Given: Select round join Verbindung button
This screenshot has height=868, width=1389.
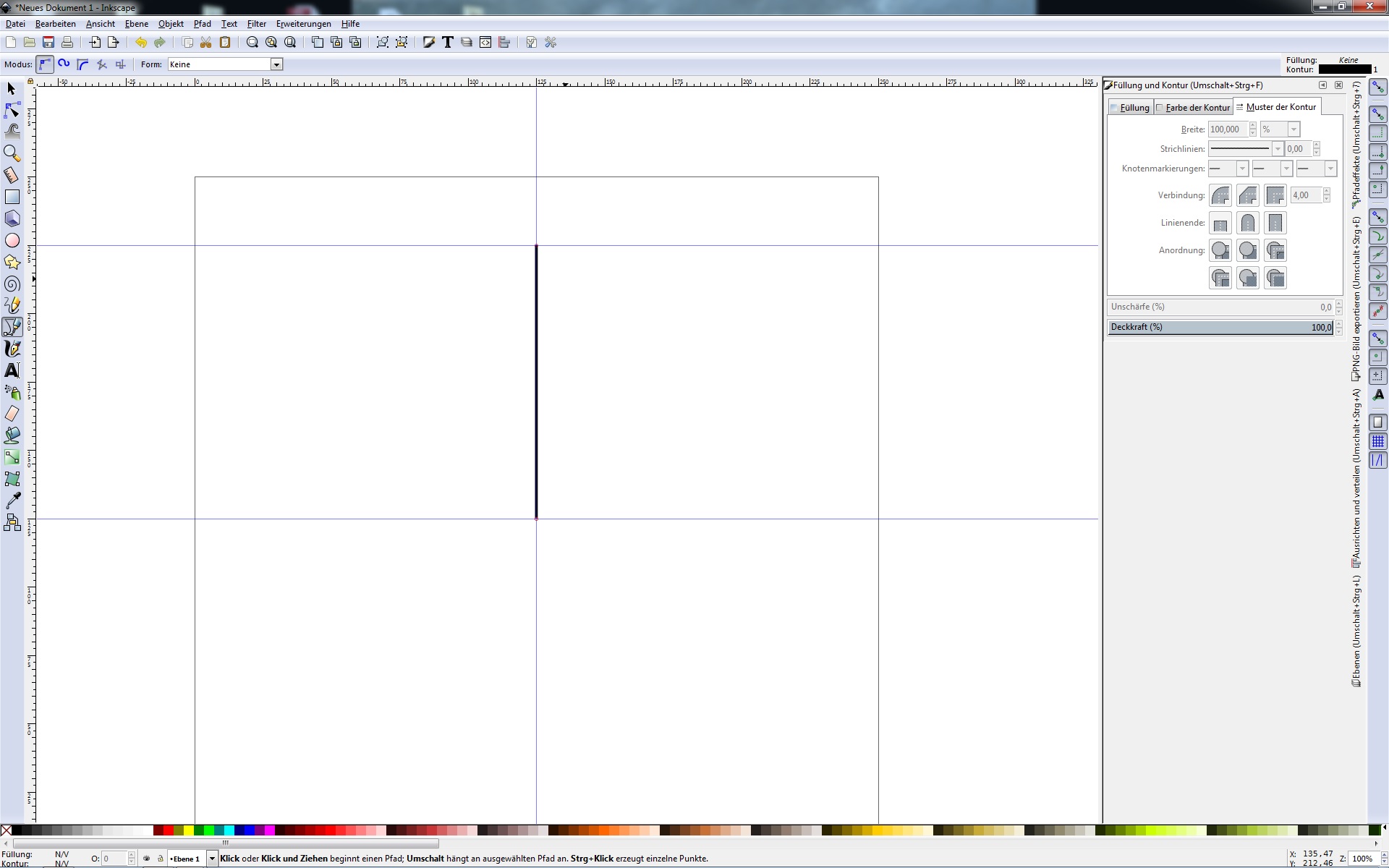Looking at the screenshot, I should point(1220,195).
